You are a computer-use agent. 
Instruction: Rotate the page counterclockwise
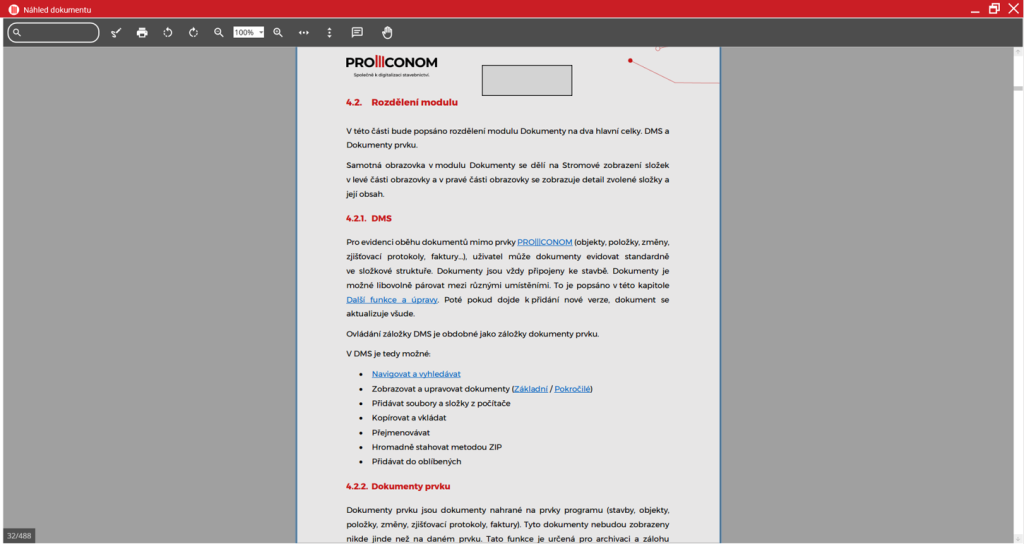click(168, 32)
